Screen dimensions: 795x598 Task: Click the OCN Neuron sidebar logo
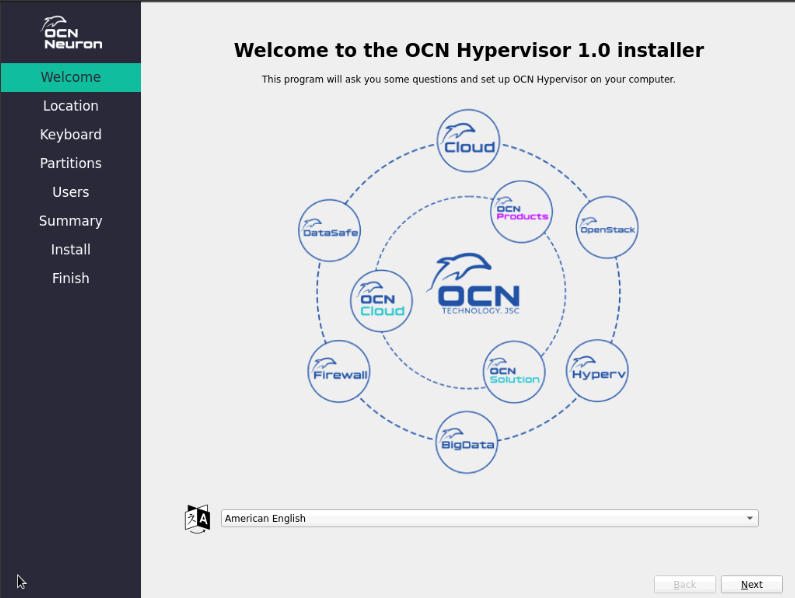pos(71,33)
